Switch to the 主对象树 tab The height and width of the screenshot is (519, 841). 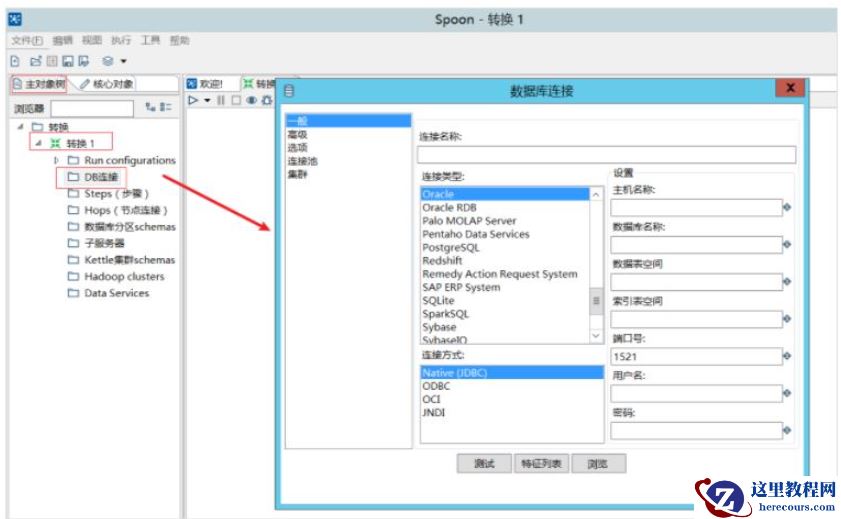[39, 84]
